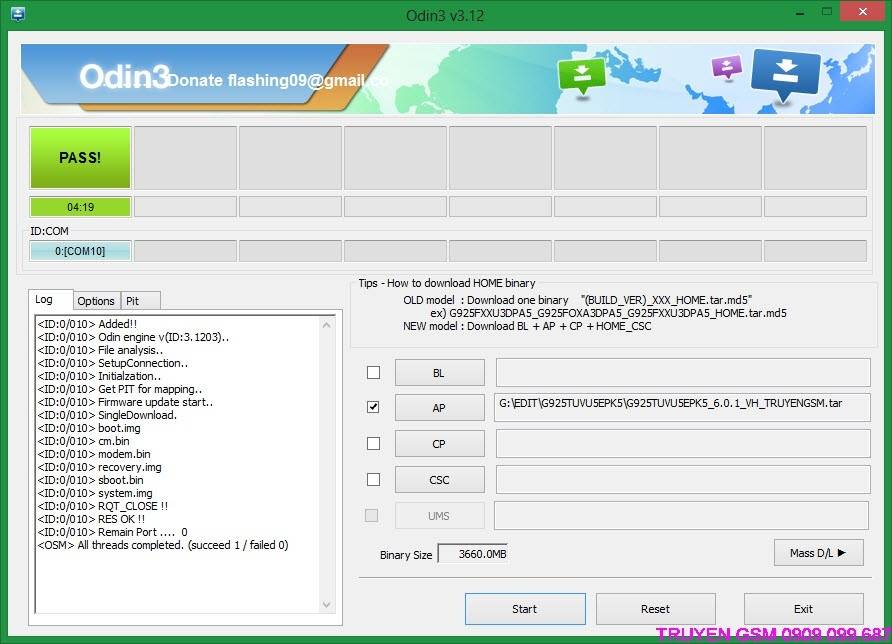
Task: Open the Mass D/L menu
Action: coord(819,552)
